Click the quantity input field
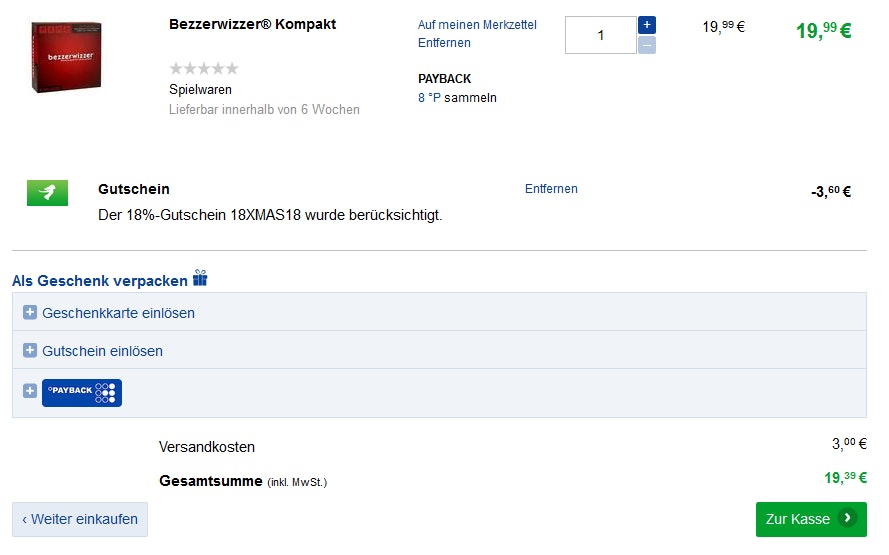 [x=600, y=35]
